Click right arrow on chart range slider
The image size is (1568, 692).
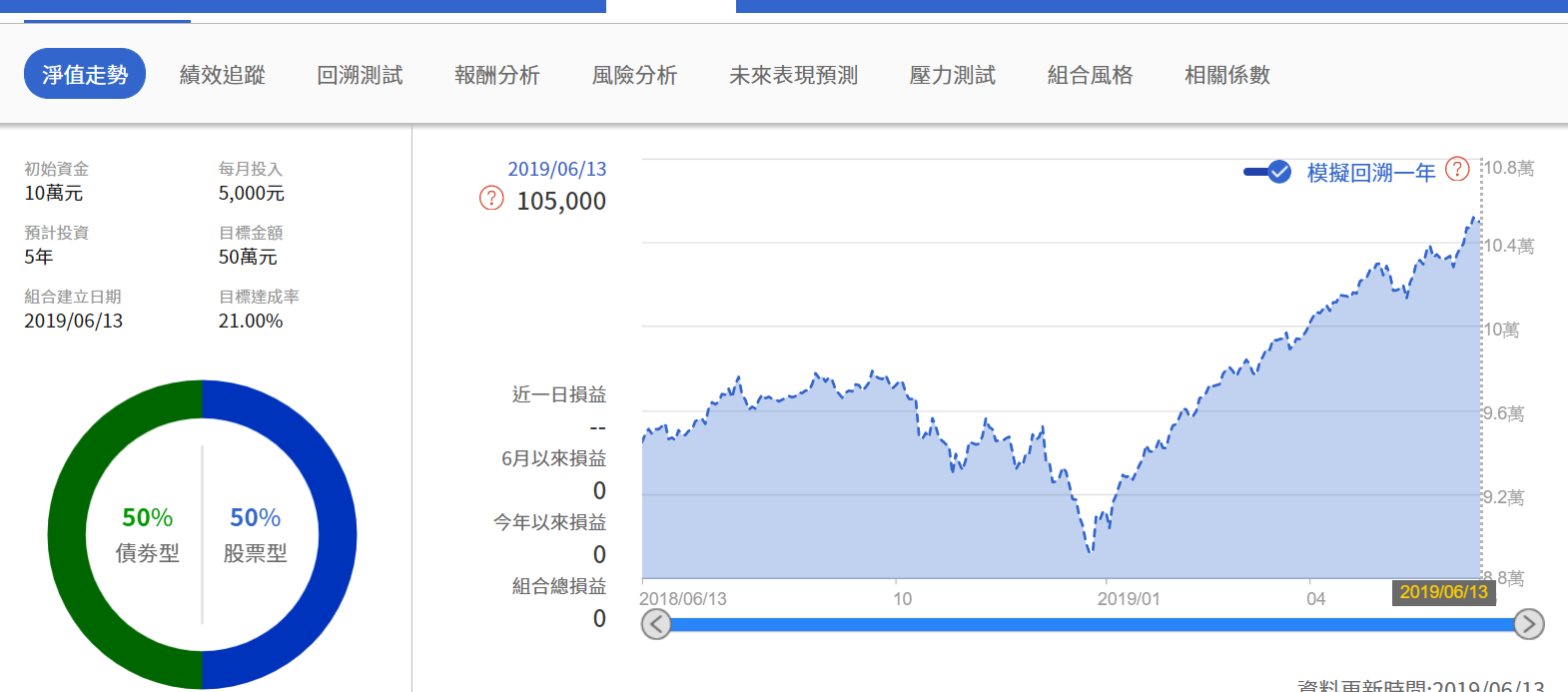point(1528,625)
